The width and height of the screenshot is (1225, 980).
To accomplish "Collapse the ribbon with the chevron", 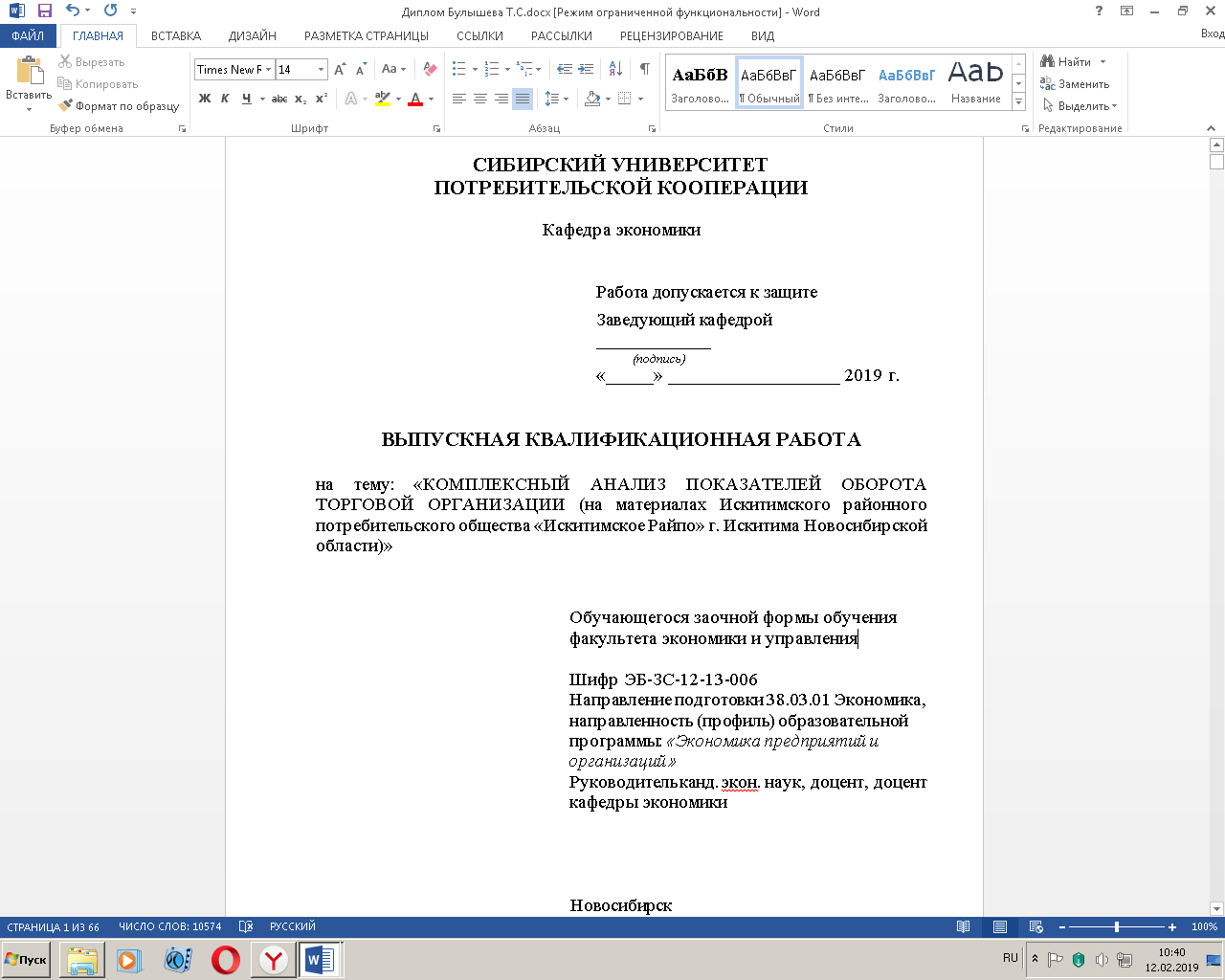I will pos(1212,128).
